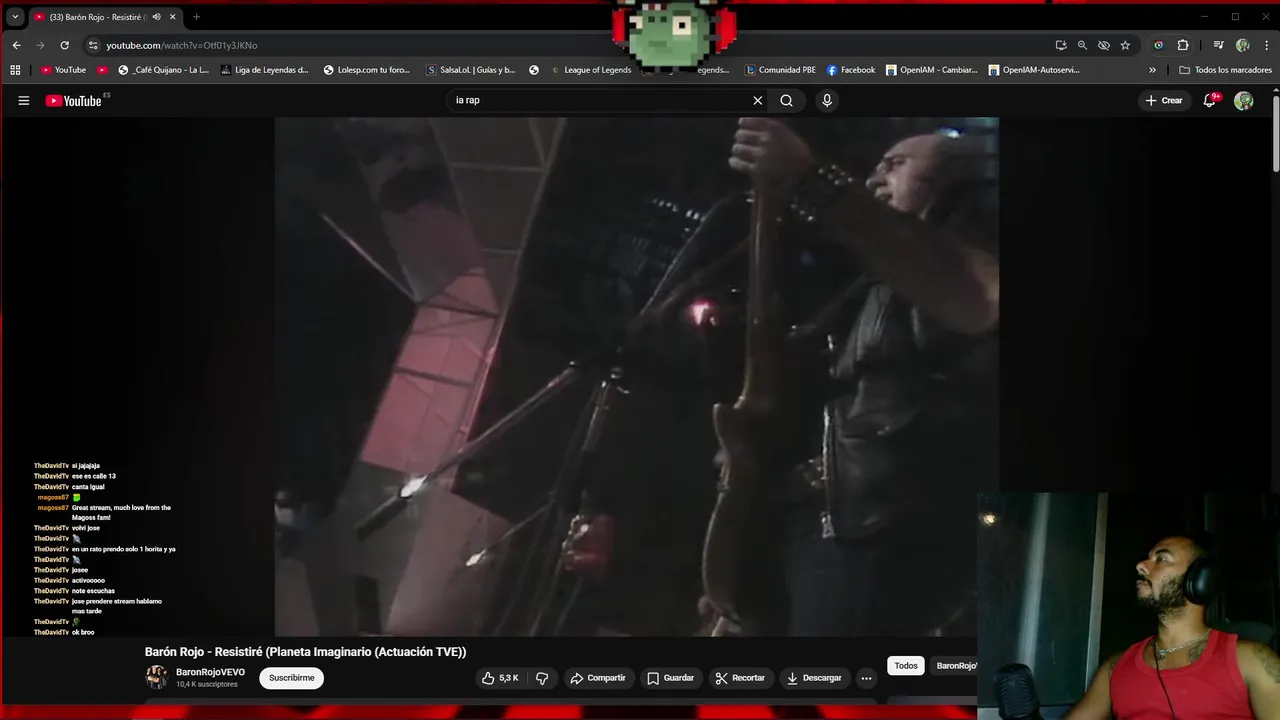Open the Café Quijano bookmark

163,70
